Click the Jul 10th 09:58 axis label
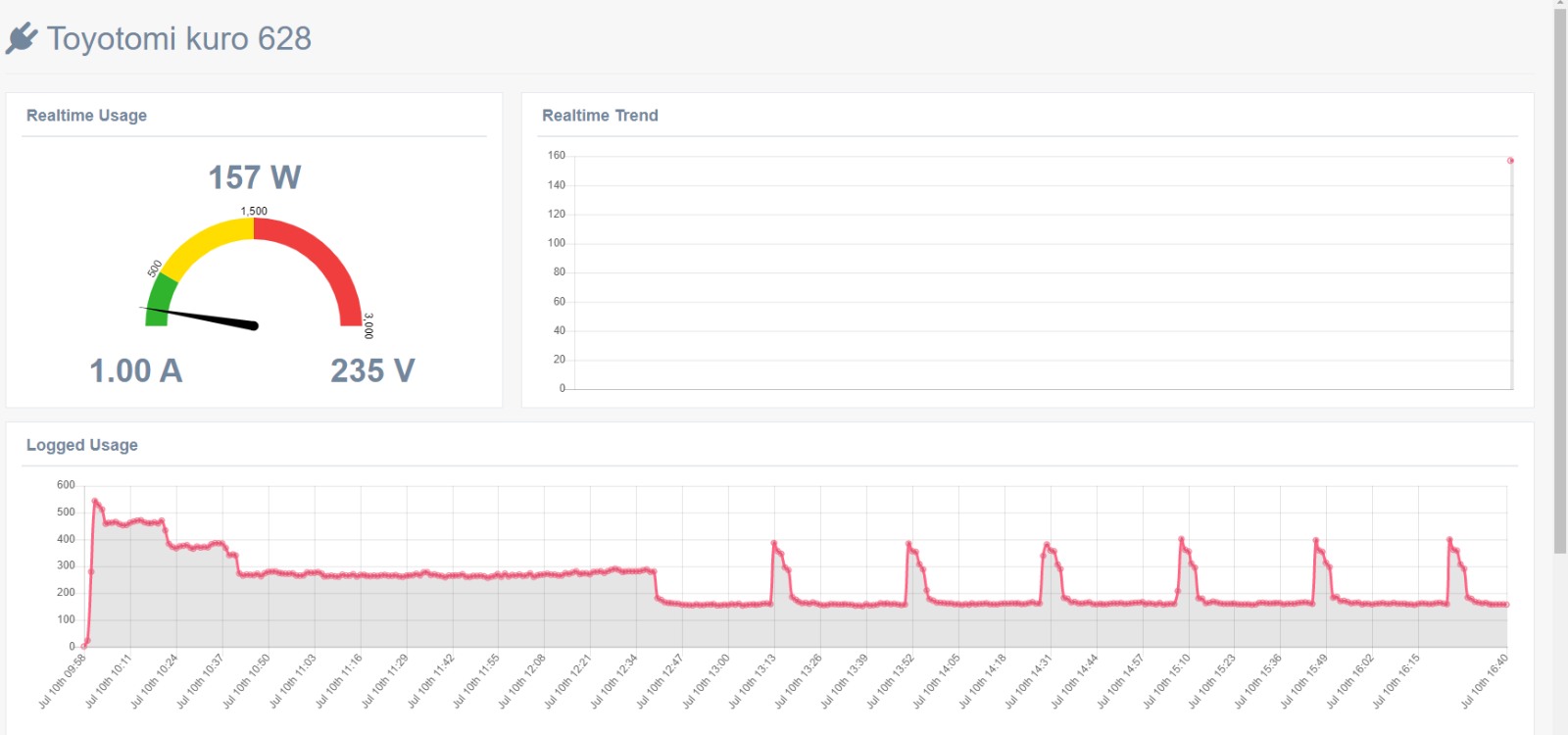Image resolution: width=1568 pixels, height=735 pixels. tap(63, 681)
